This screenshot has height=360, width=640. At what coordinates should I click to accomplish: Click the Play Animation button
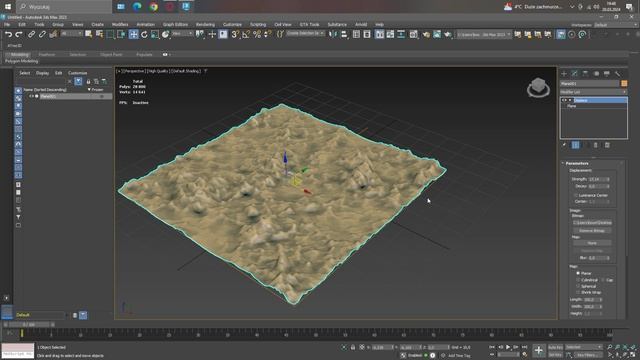[x=508, y=347]
